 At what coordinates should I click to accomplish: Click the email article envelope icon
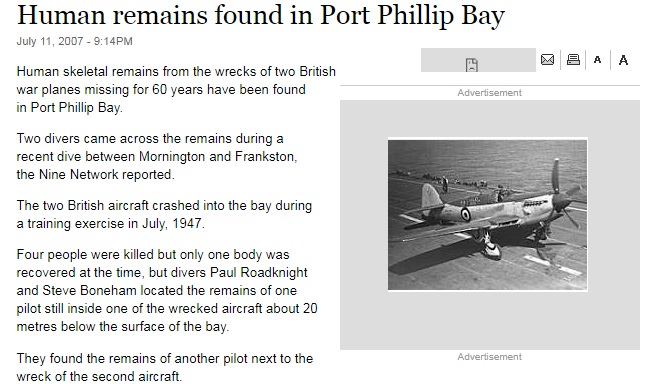(547, 60)
